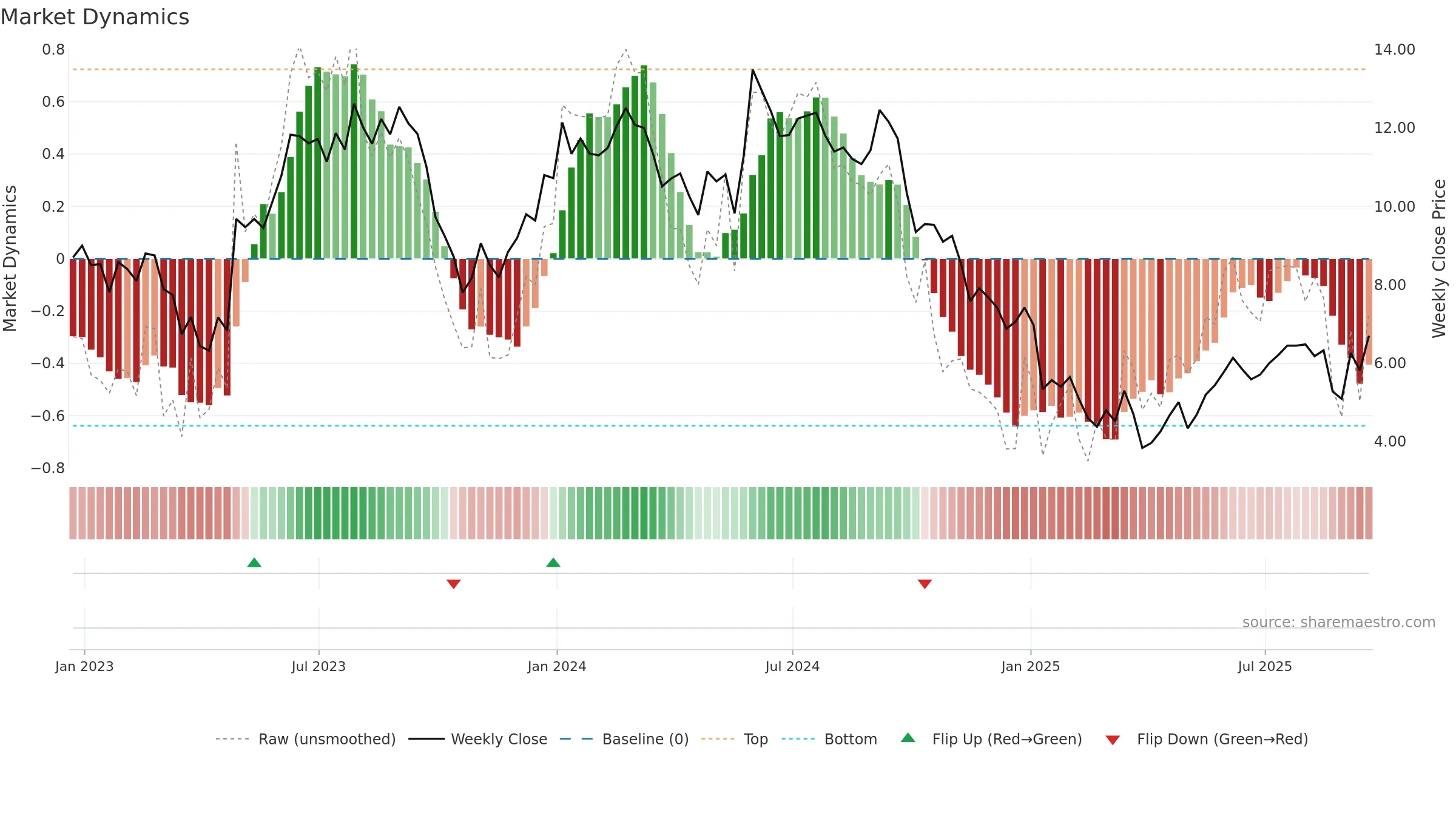
Task: Click the 12.00 price axis value
Action: coord(1394,128)
